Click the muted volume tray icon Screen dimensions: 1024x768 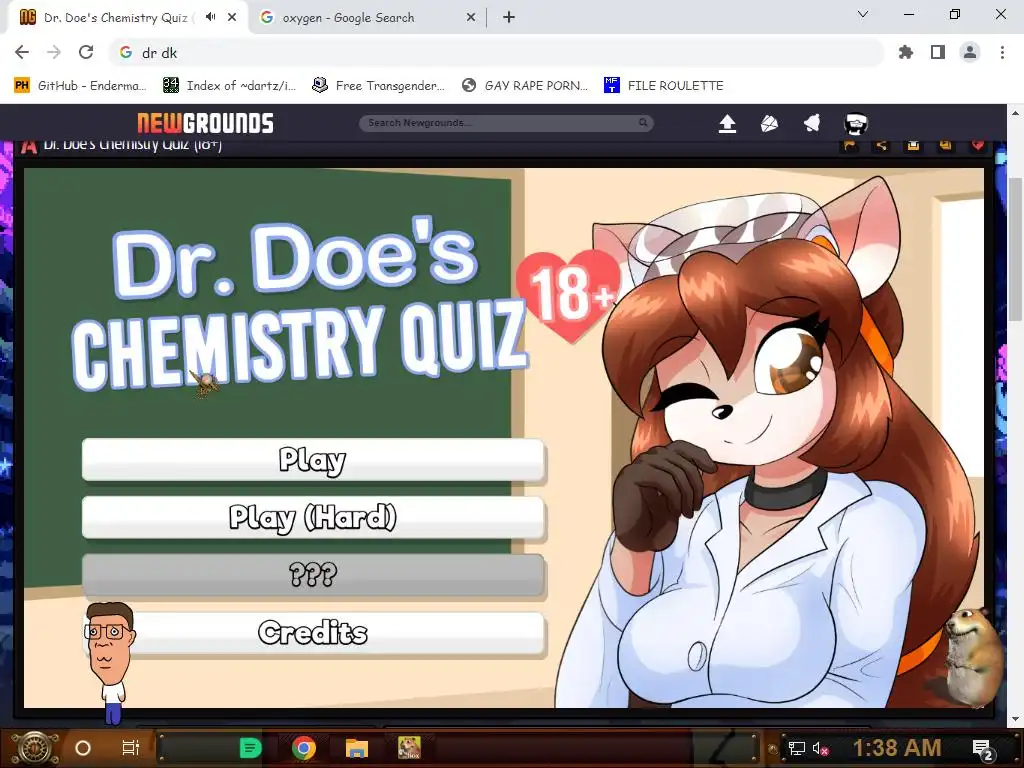click(820, 748)
